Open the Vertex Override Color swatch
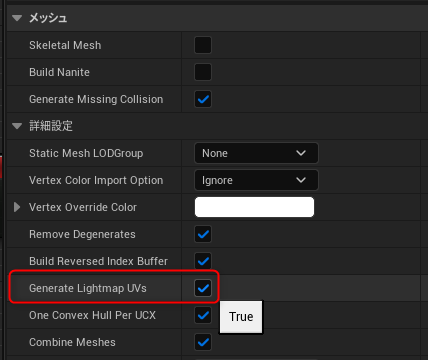 pyautogui.click(x=254, y=207)
